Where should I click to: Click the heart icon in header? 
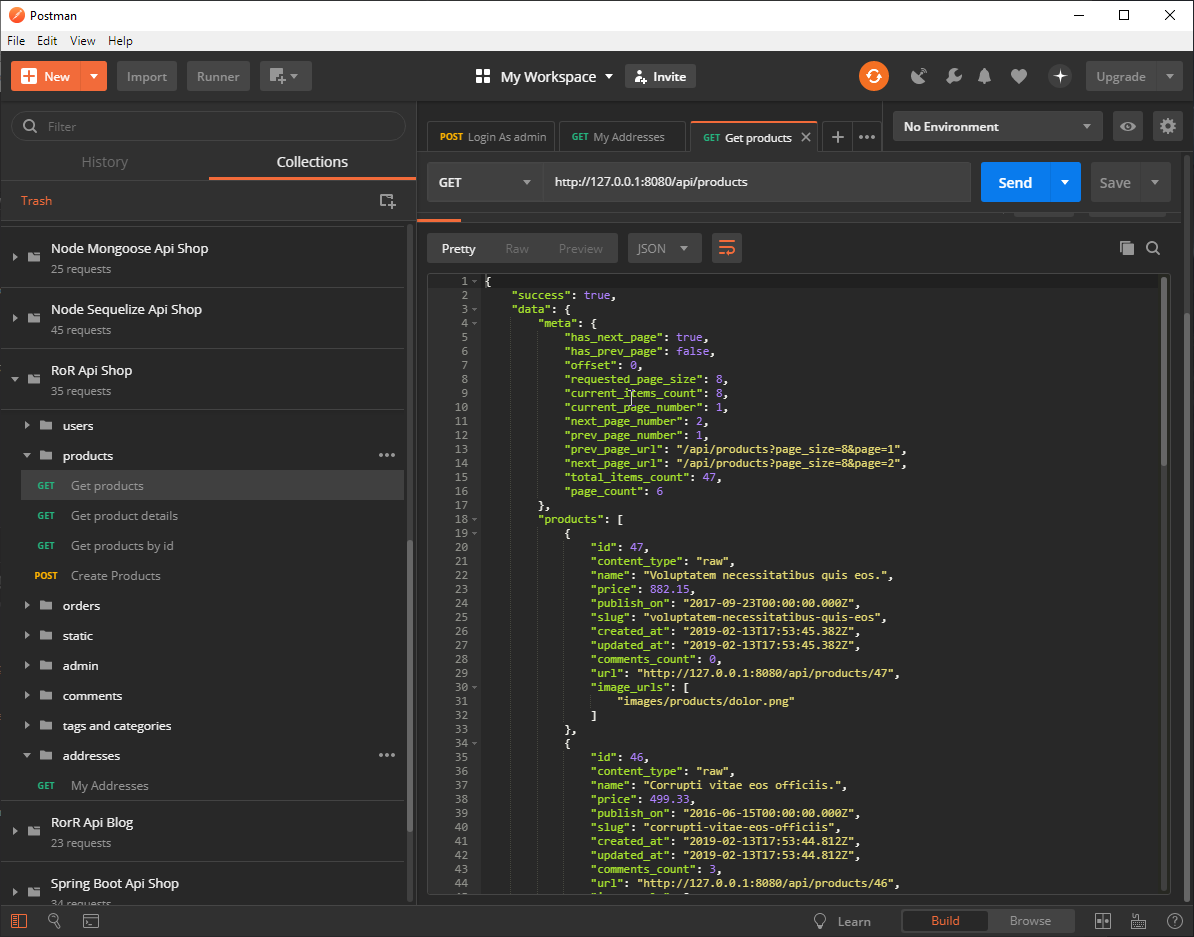point(1019,76)
